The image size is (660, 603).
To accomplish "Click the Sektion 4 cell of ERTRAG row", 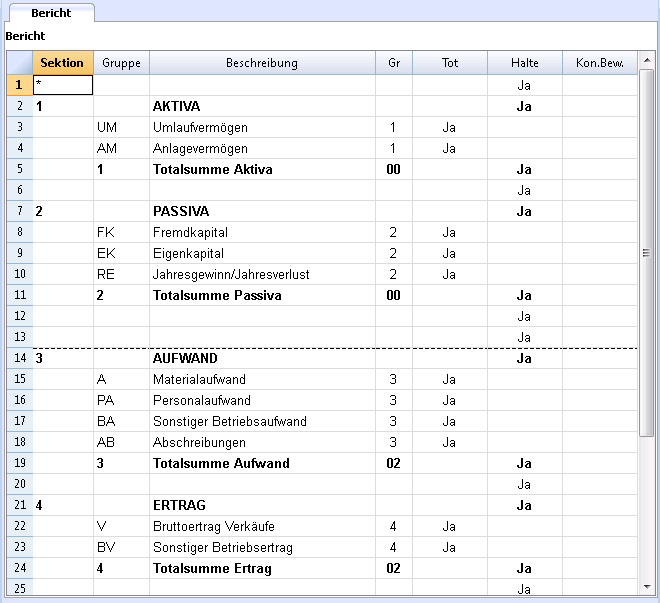I will point(63,505).
